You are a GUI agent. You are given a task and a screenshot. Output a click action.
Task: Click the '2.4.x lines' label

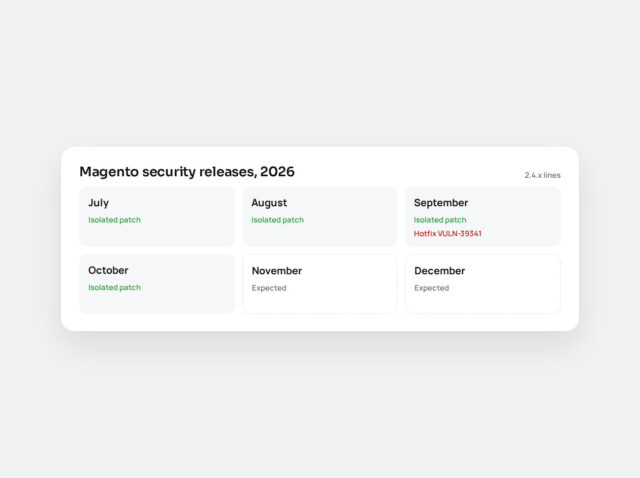542,175
